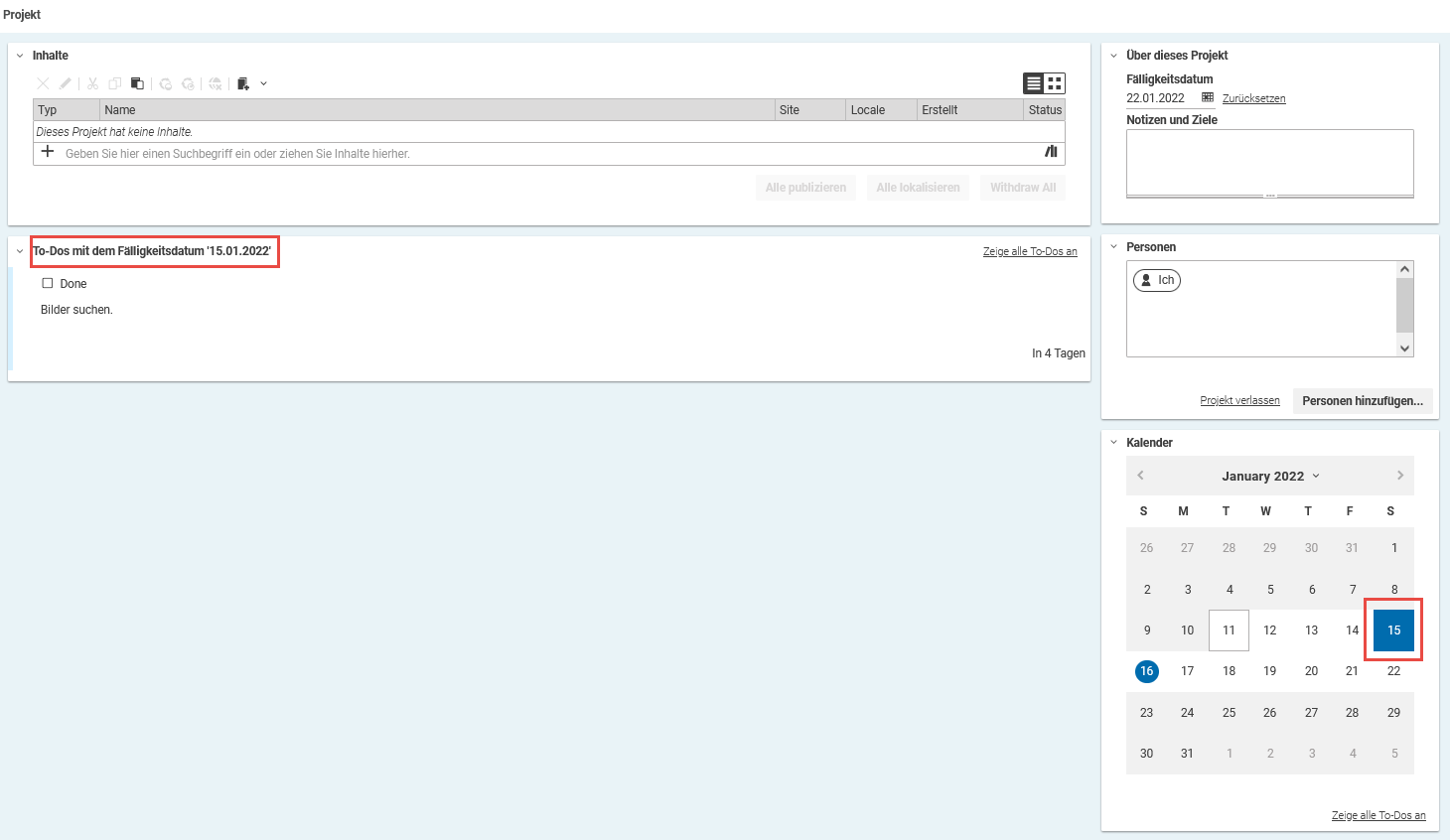Open the library icon in the search row

1051,152
